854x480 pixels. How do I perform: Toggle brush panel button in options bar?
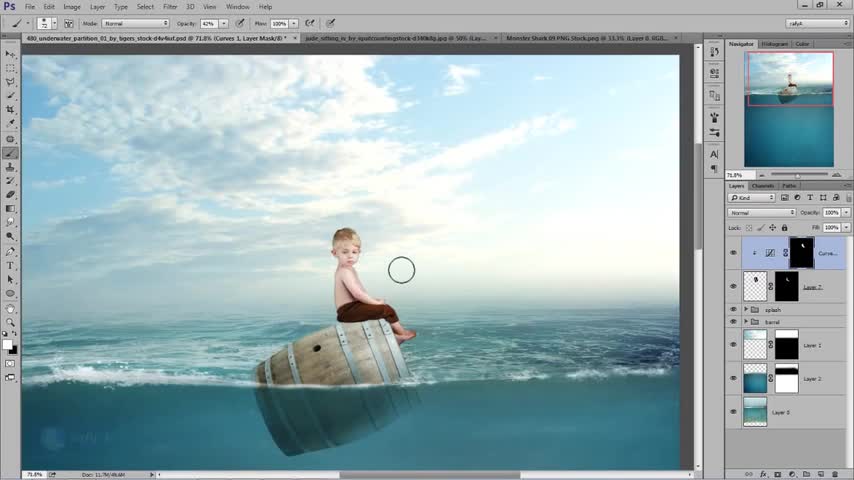(x=69, y=23)
